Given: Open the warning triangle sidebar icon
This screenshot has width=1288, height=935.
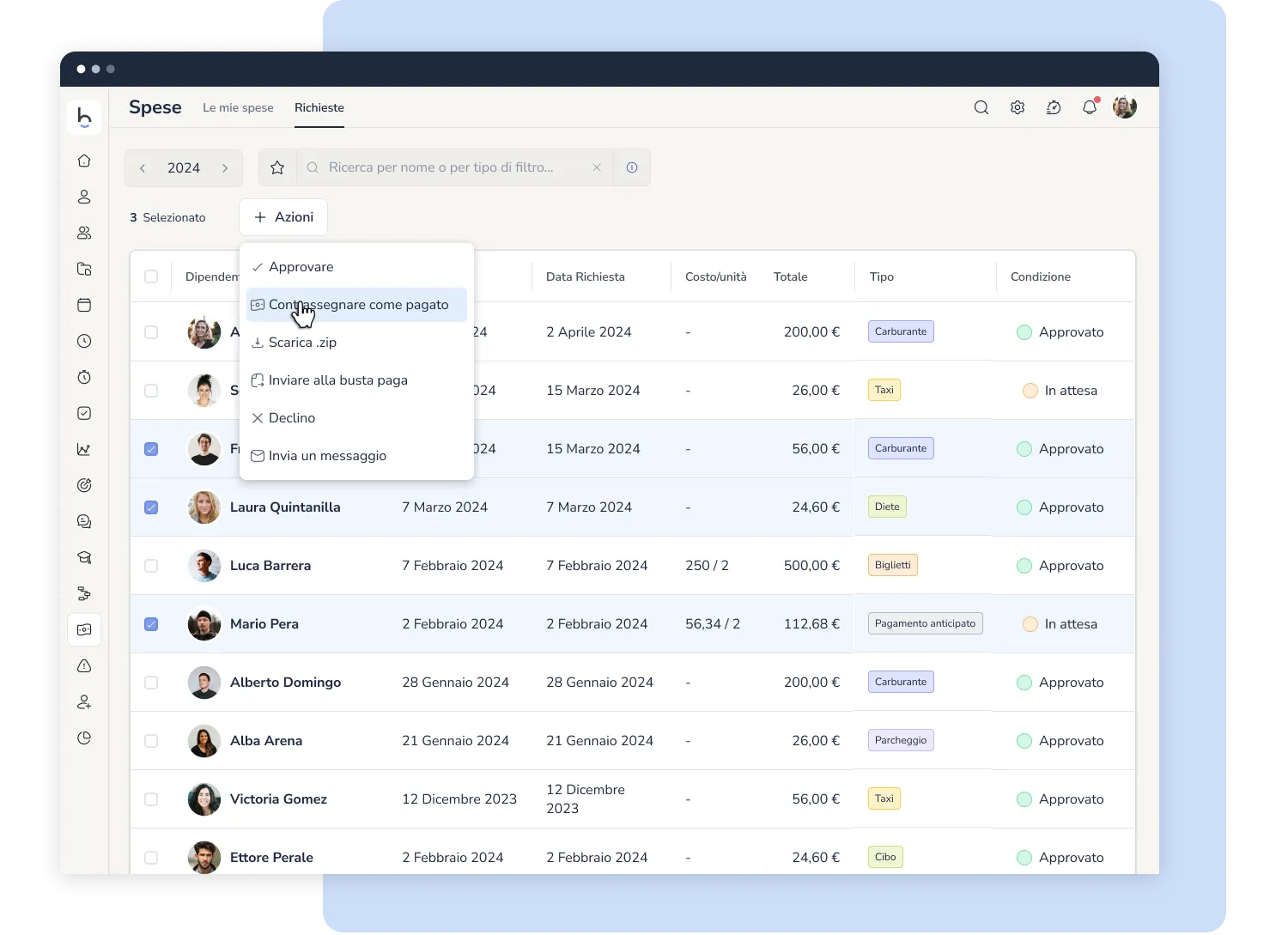Looking at the screenshot, I should pos(84,665).
